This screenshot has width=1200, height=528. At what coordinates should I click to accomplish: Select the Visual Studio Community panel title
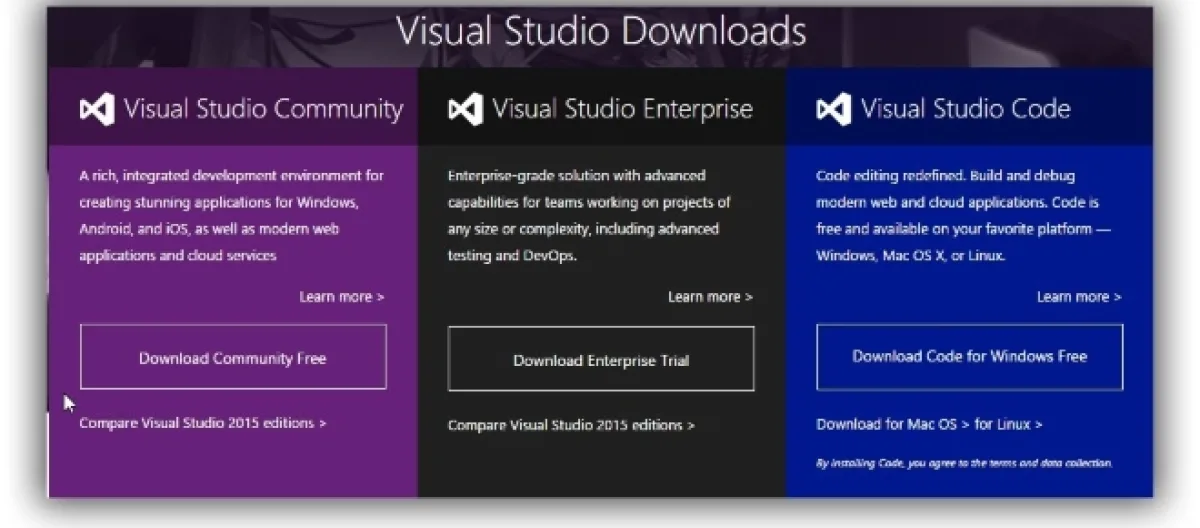pos(263,109)
